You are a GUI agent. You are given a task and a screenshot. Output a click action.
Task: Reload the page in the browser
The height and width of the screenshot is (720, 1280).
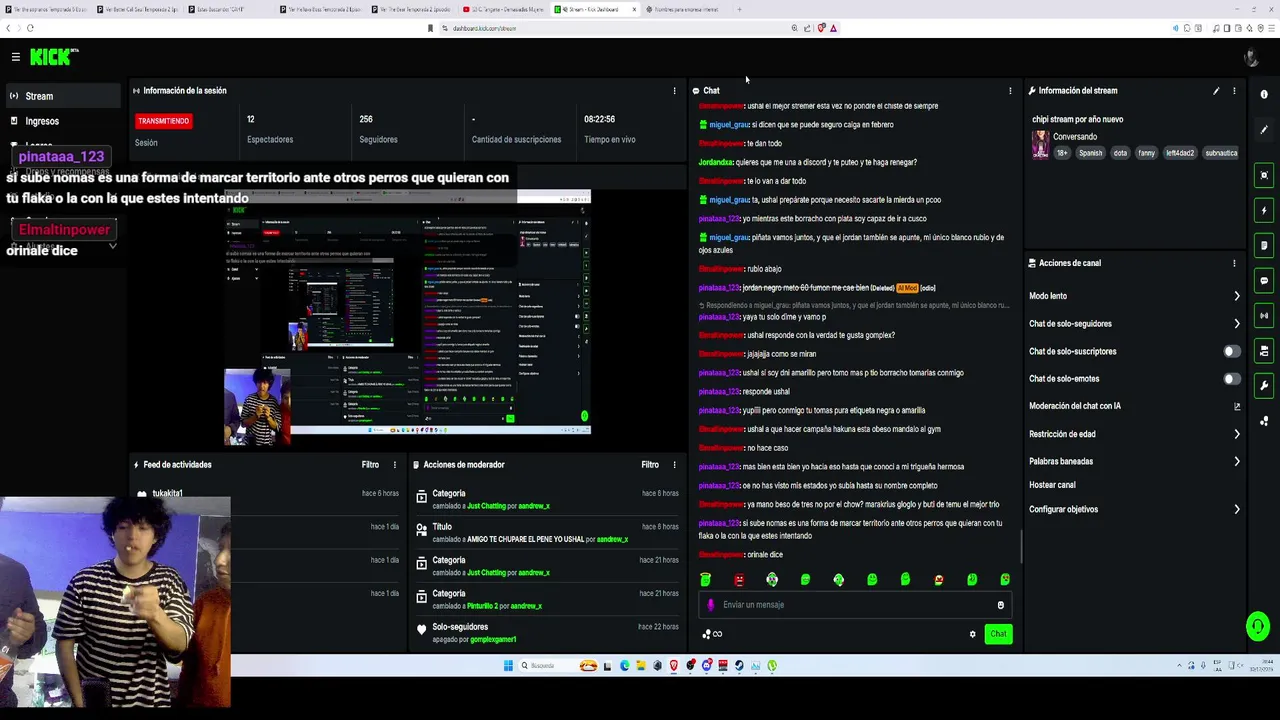(x=30, y=28)
